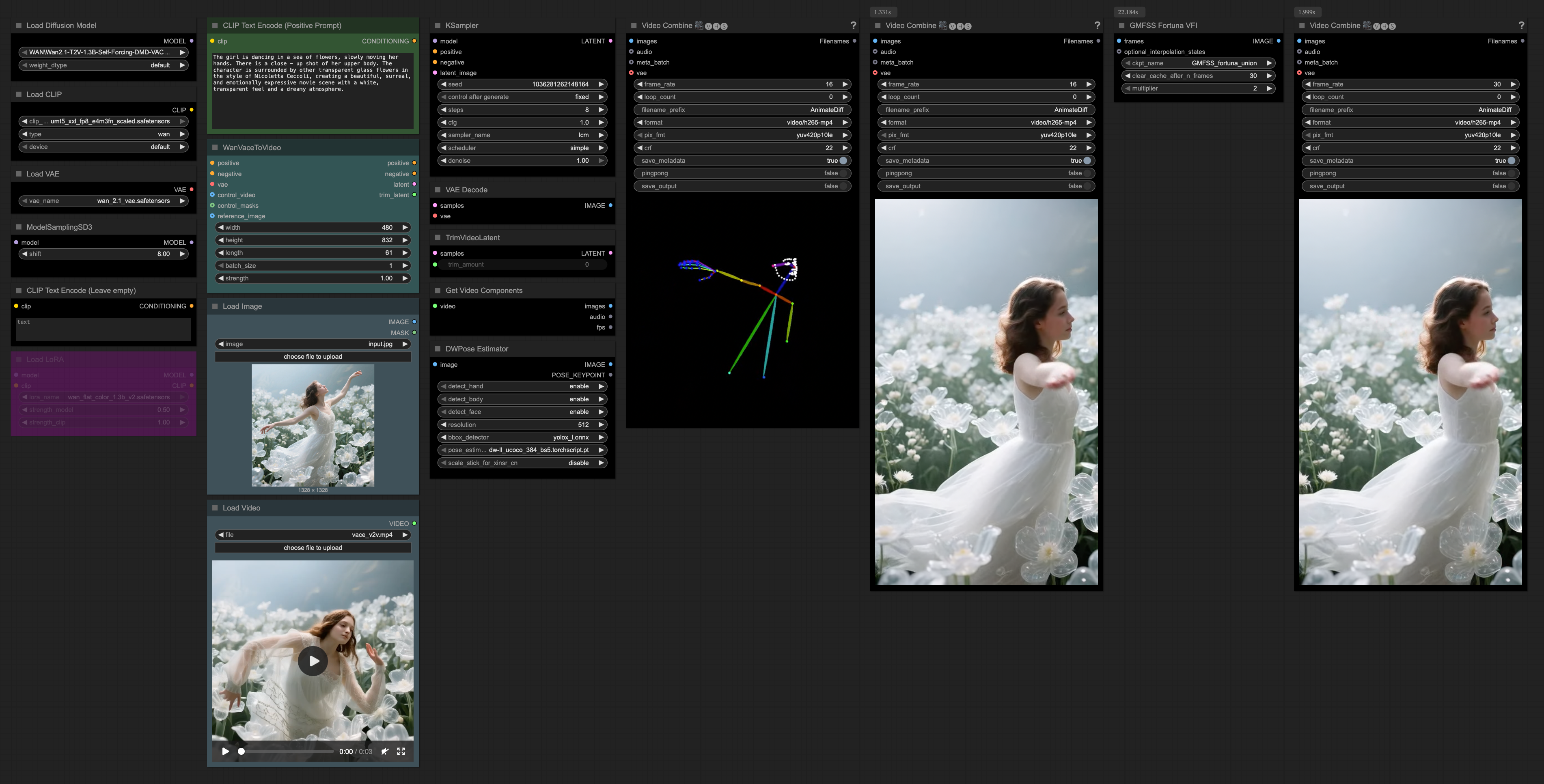The height and width of the screenshot is (784, 1544).
Task: Collapse the DWPose Estimator node
Action: coord(438,349)
